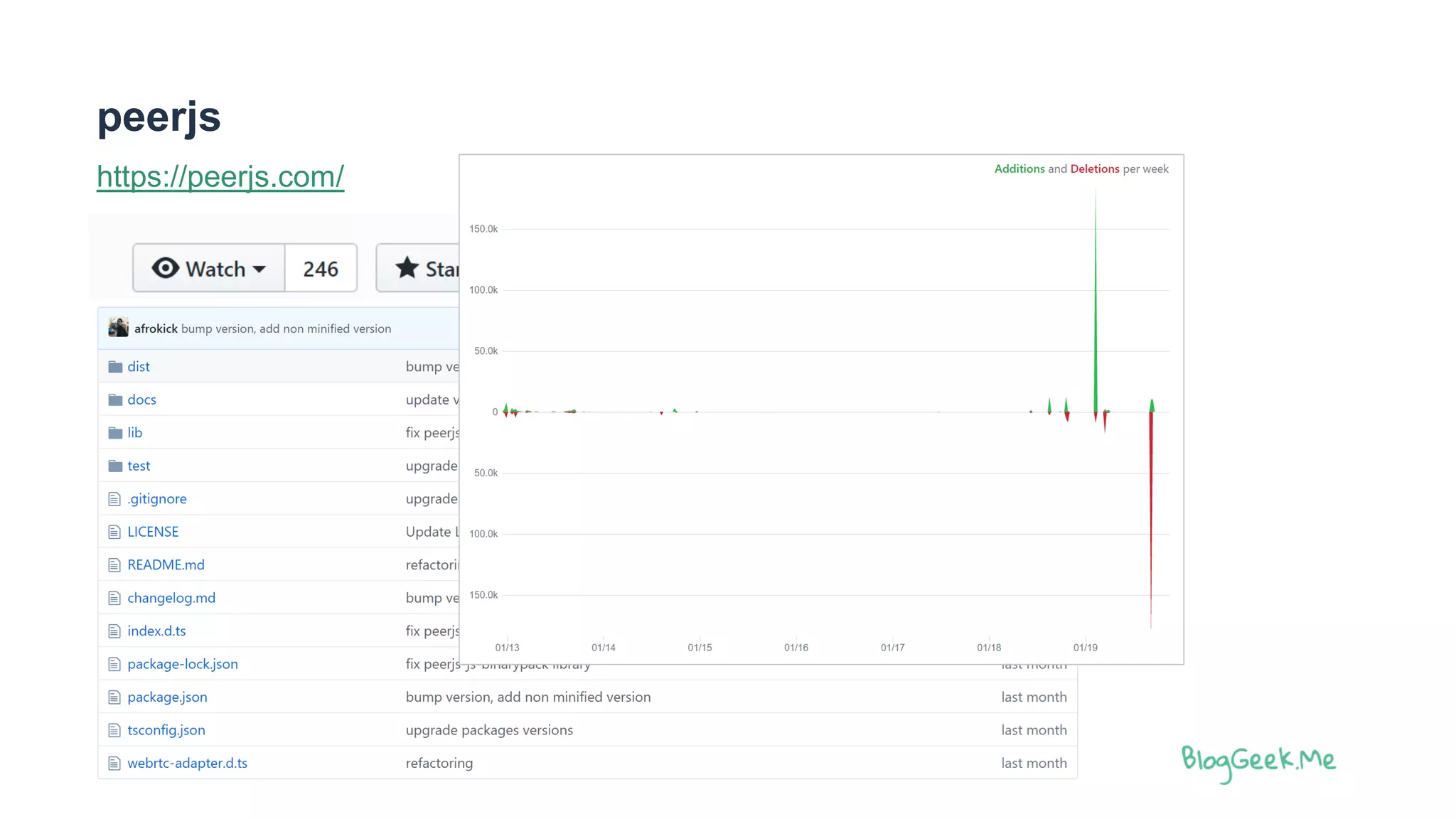
Task: Click the 01/19 x-axis label
Action: coord(1086,648)
